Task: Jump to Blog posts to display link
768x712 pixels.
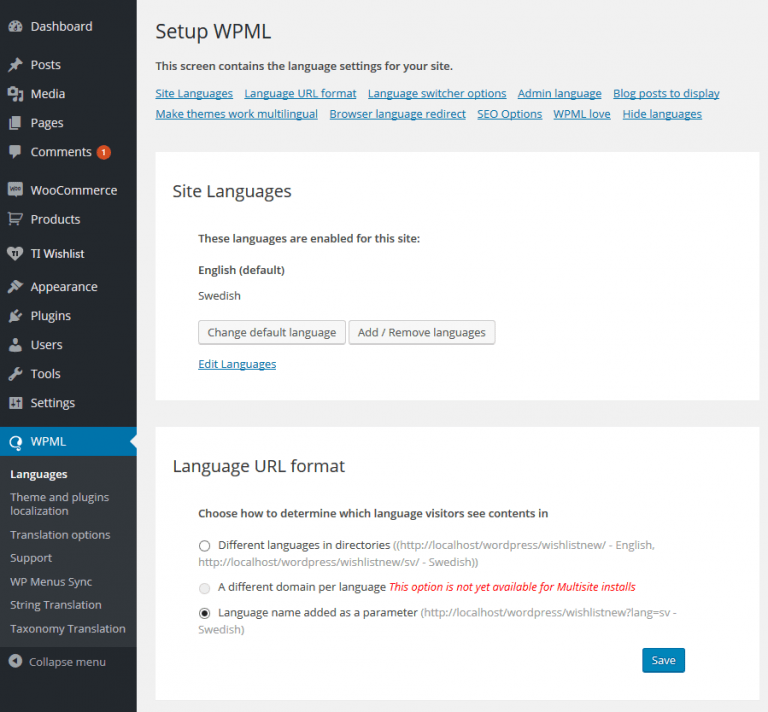Action: click(x=666, y=94)
